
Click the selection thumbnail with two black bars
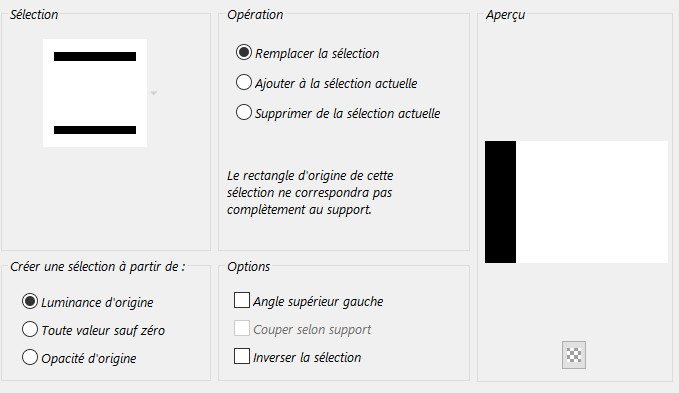(x=95, y=93)
